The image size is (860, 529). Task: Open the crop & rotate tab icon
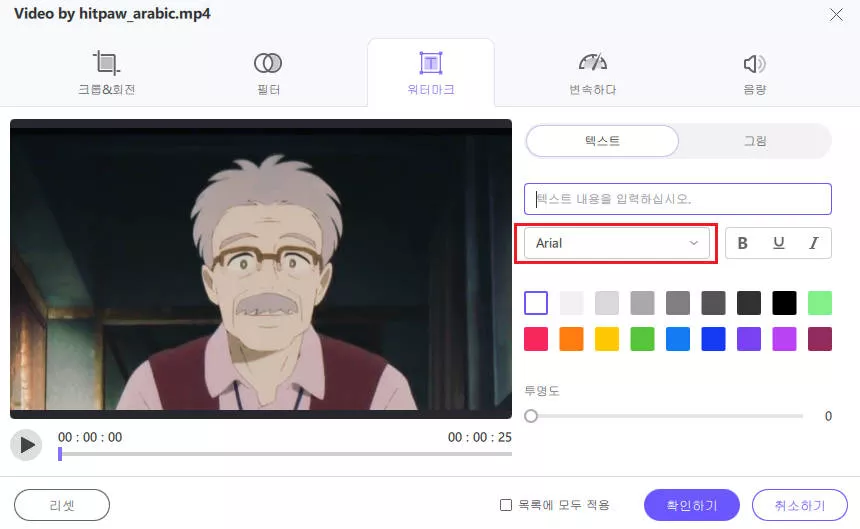pos(106,63)
